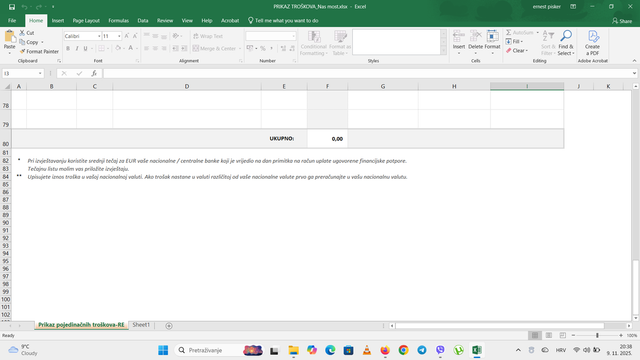The width and height of the screenshot is (640, 360).
Task: Toggle Italic formatting
Action: [x=77, y=48]
